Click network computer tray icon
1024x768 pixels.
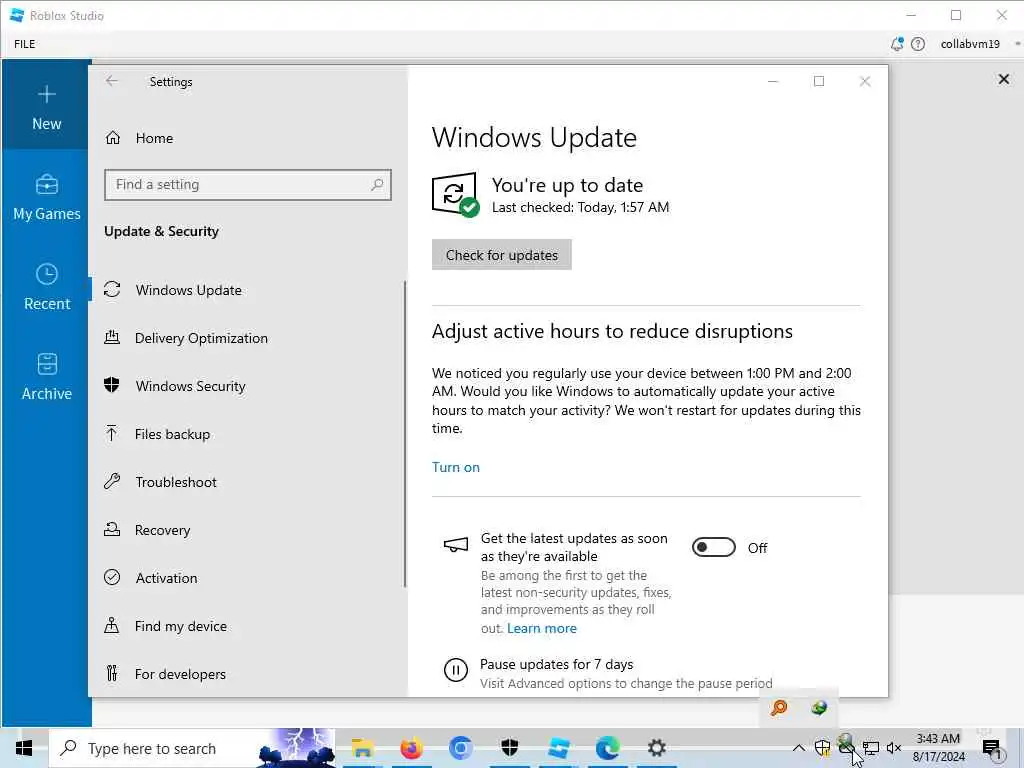pyautogui.click(x=871, y=748)
